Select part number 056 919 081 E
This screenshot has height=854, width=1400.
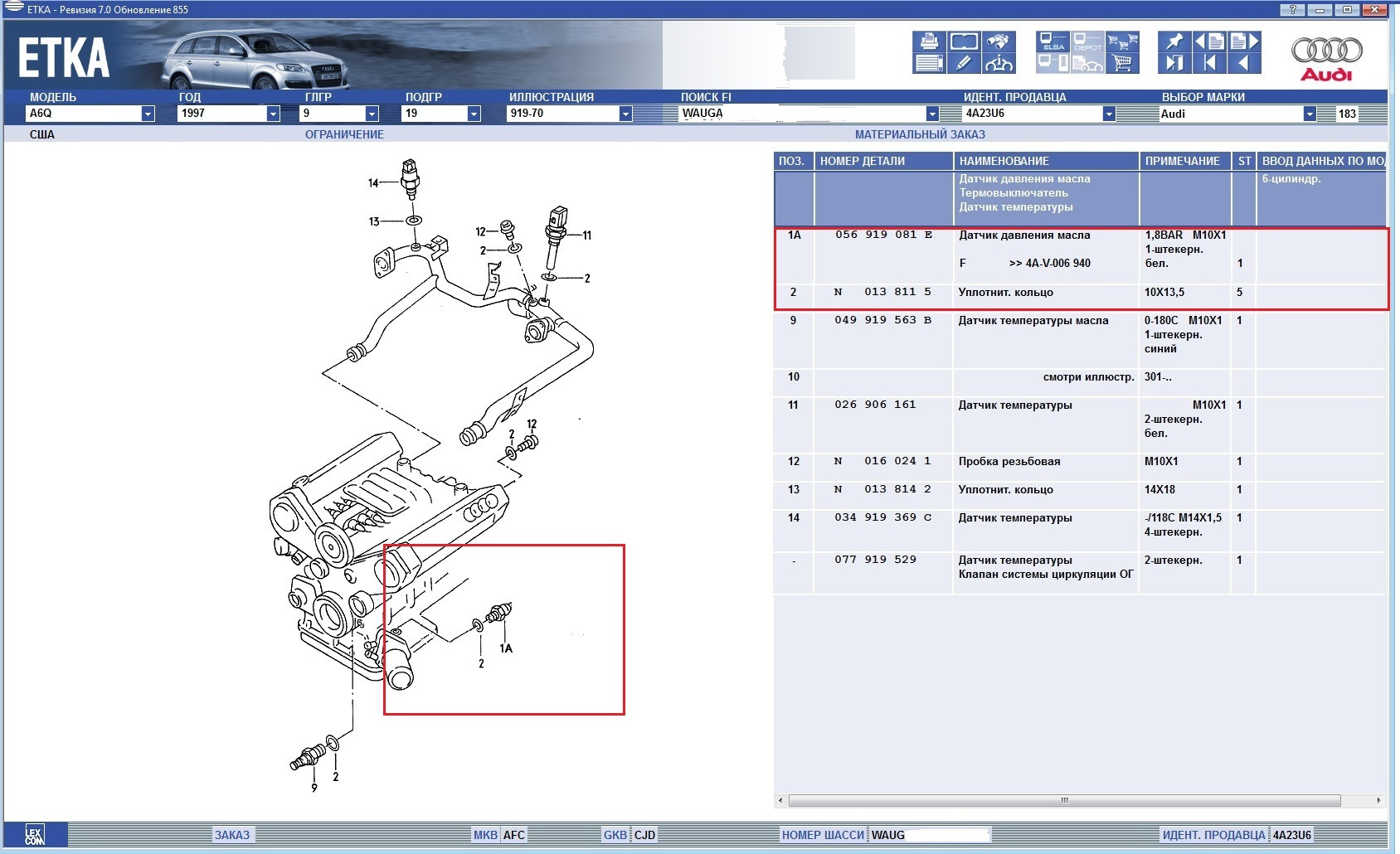[883, 235]
